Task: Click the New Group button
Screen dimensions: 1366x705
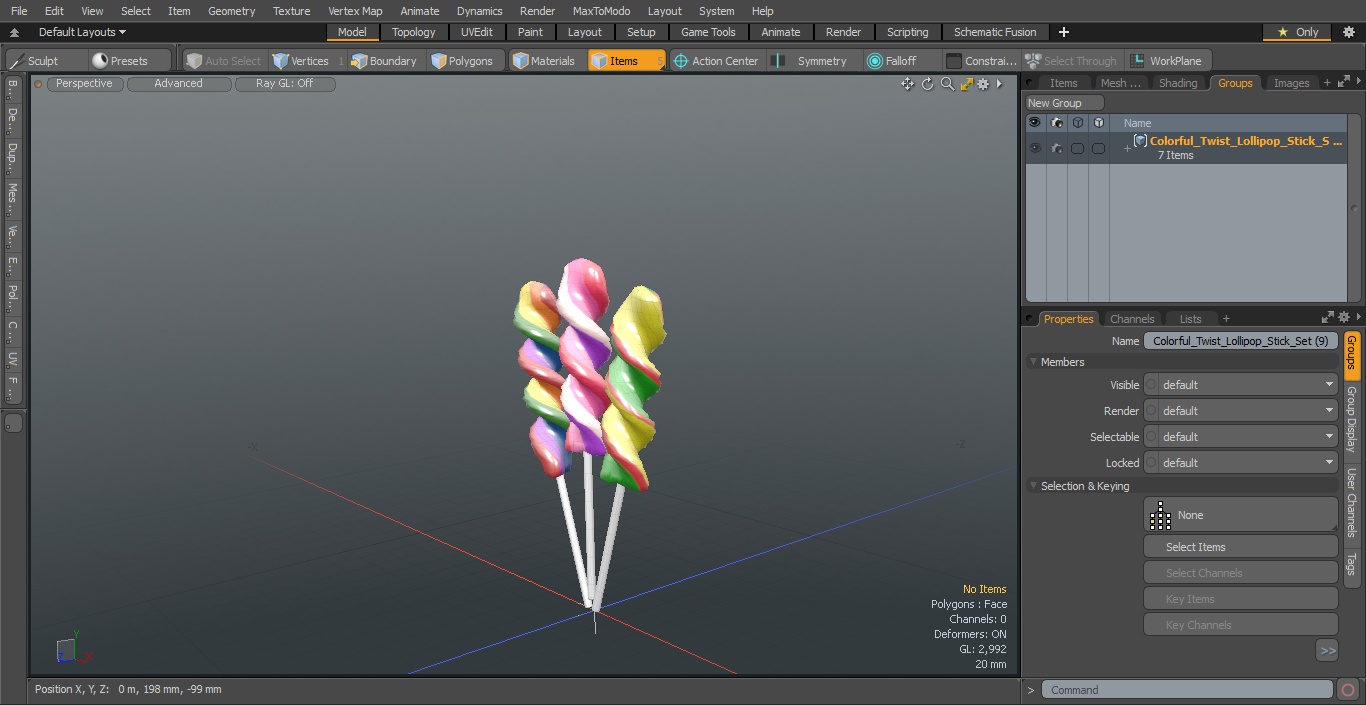Action: coord(1065,103)
